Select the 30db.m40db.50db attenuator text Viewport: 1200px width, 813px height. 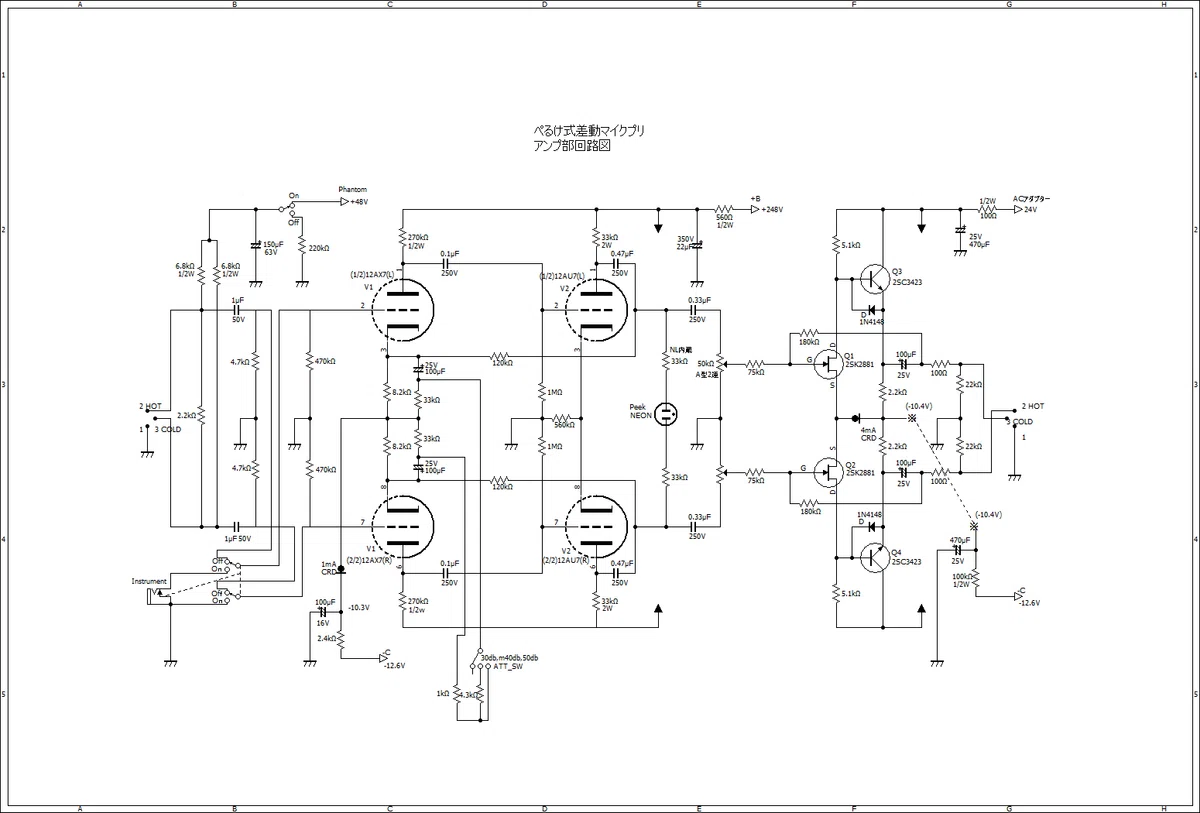pyautogui.click(x=509, y=657)
